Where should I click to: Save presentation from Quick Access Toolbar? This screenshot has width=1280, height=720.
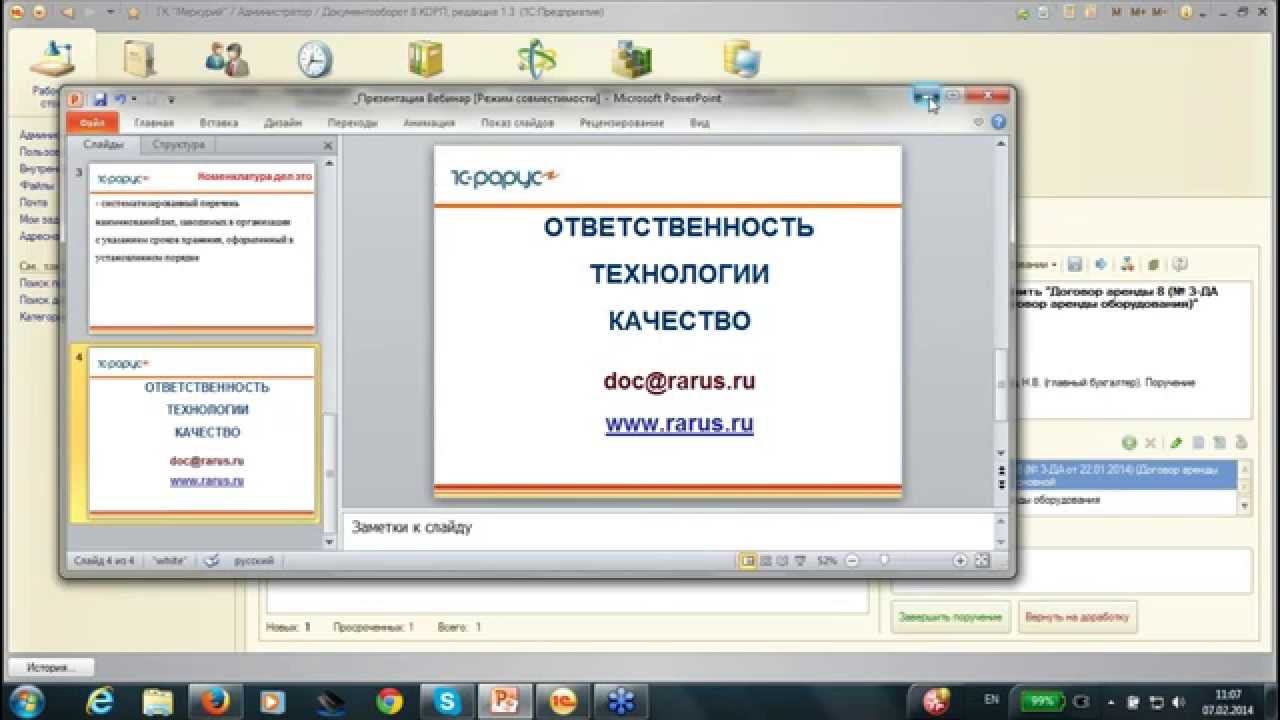pos(100,99)
